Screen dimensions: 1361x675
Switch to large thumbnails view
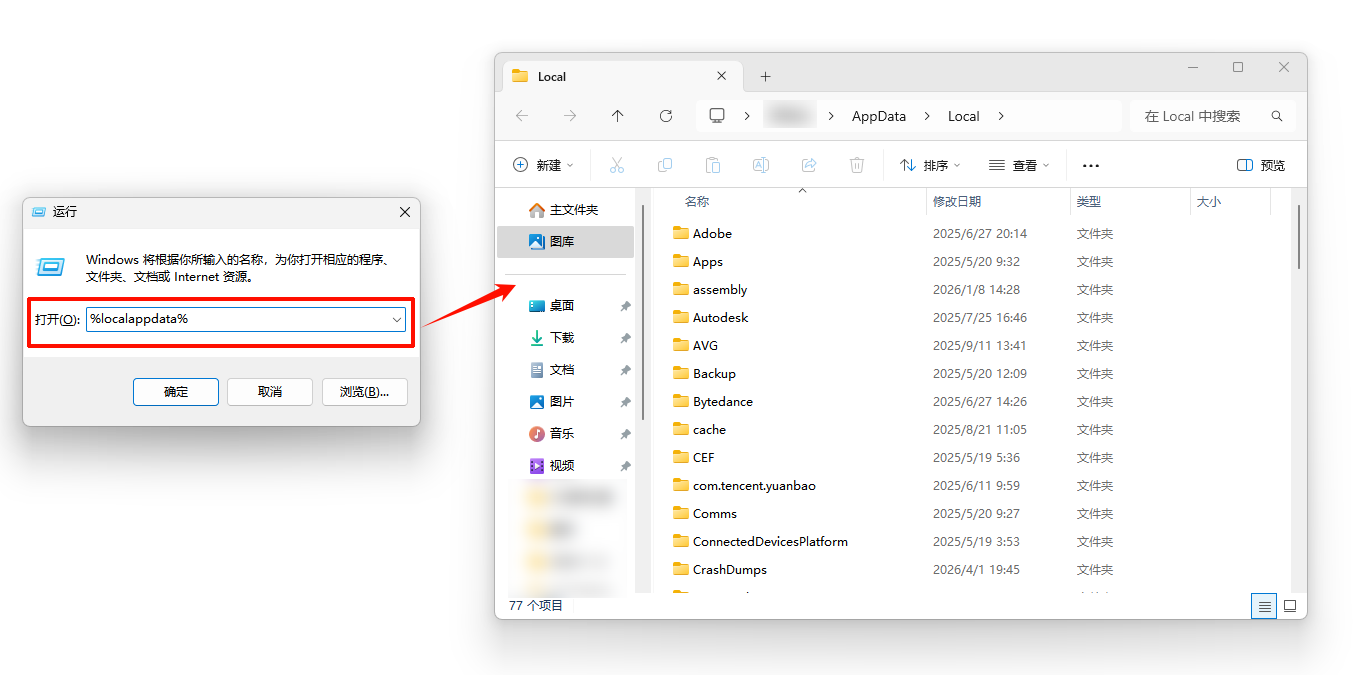pyautogui.click(x=1290, y=606)
